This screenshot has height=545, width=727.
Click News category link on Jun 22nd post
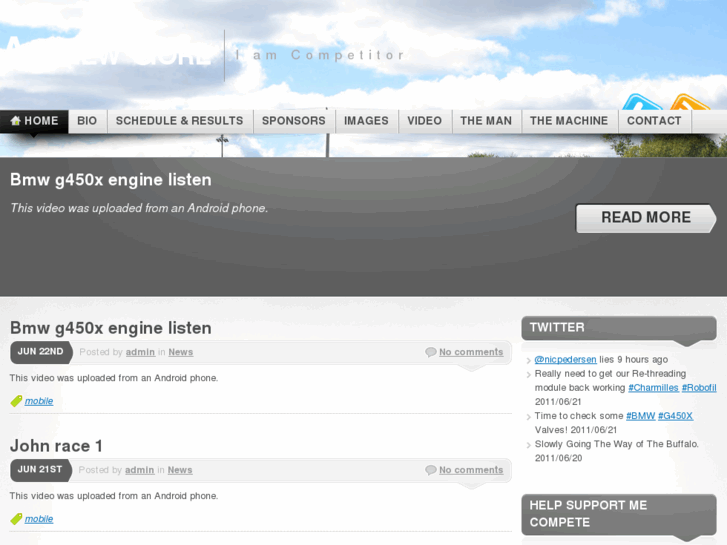pyautogui.click(x=180, y=352)
